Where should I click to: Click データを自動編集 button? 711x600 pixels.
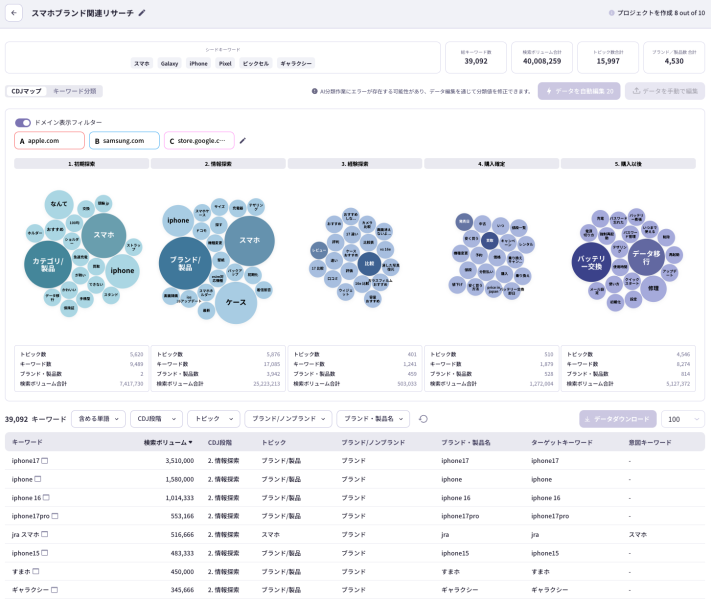point(579,91)
